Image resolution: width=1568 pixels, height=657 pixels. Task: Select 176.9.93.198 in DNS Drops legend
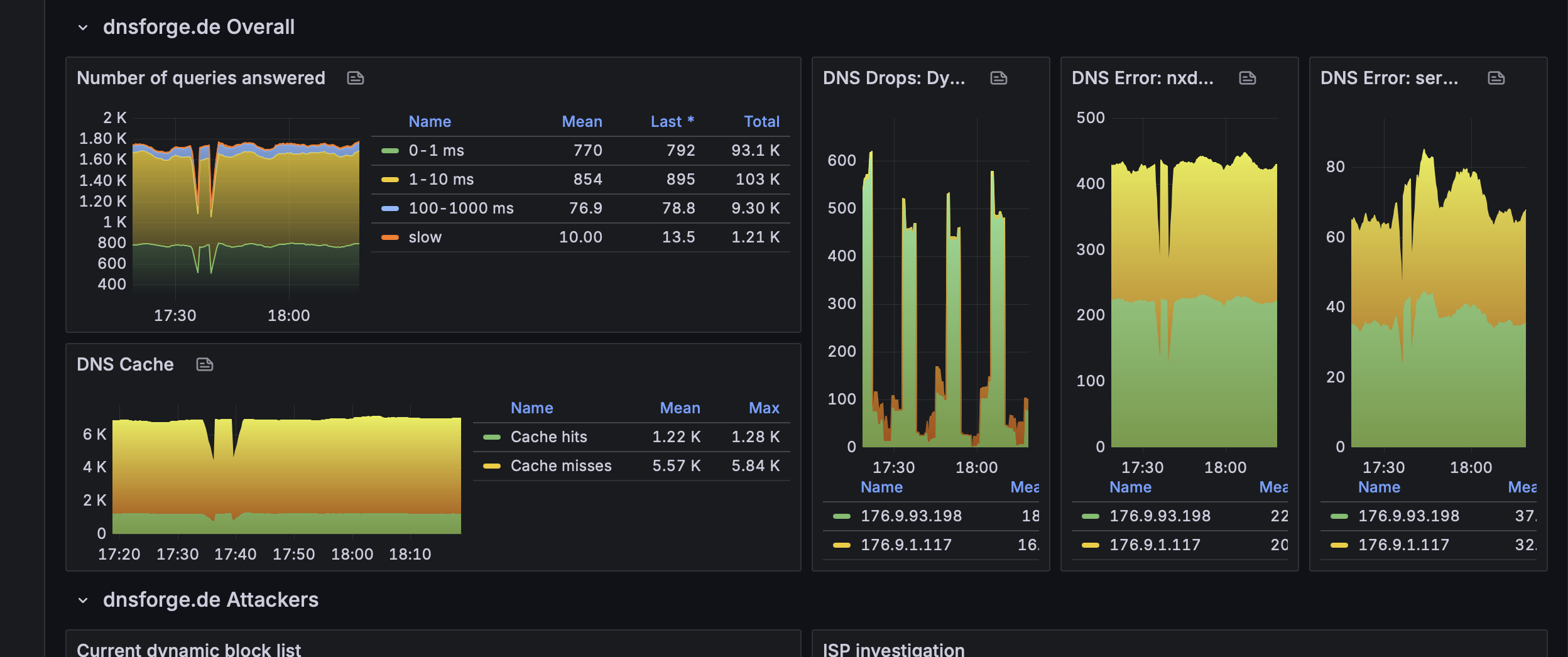point(911,516)
